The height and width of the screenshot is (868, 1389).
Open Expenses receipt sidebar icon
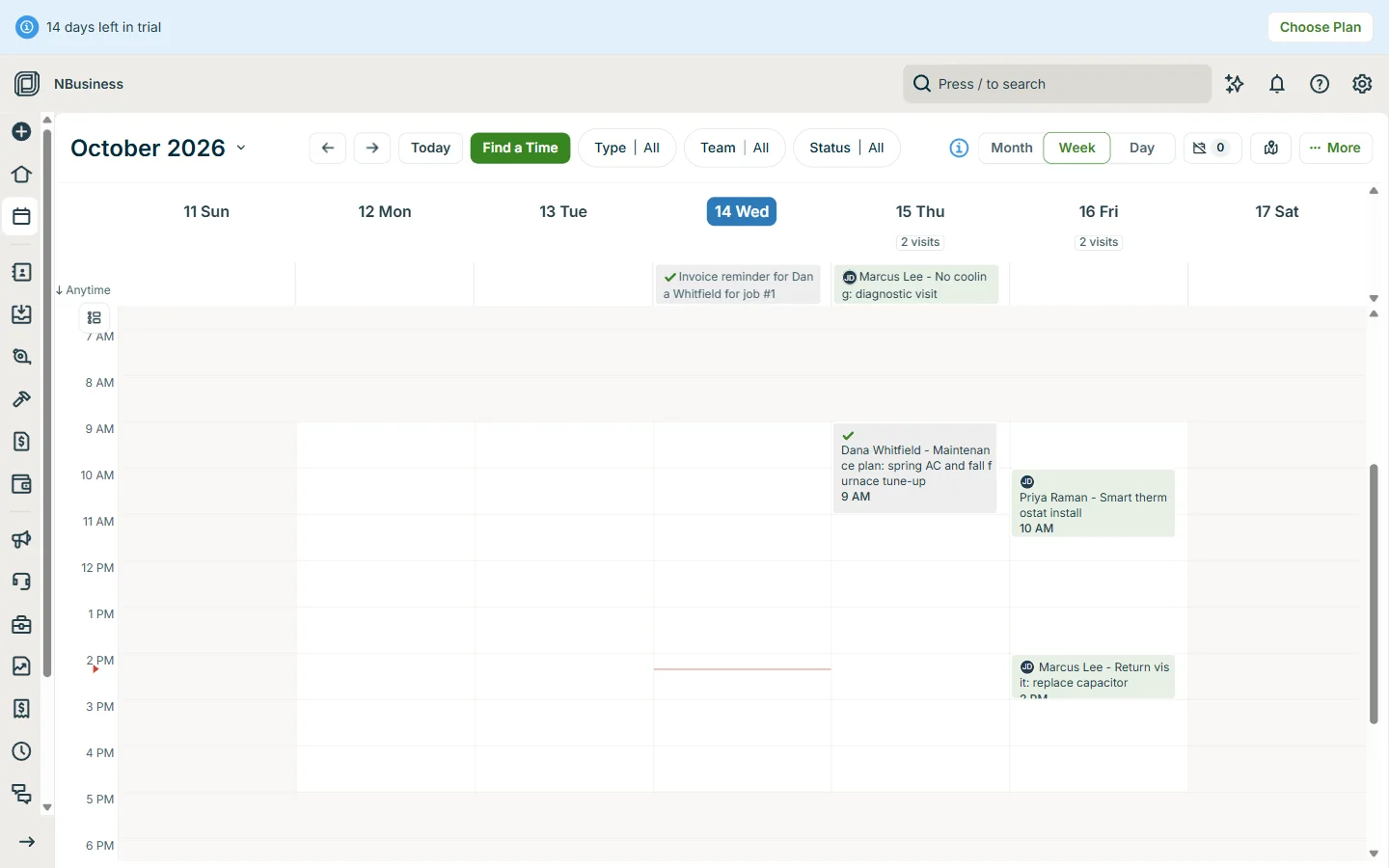(21, 709)
